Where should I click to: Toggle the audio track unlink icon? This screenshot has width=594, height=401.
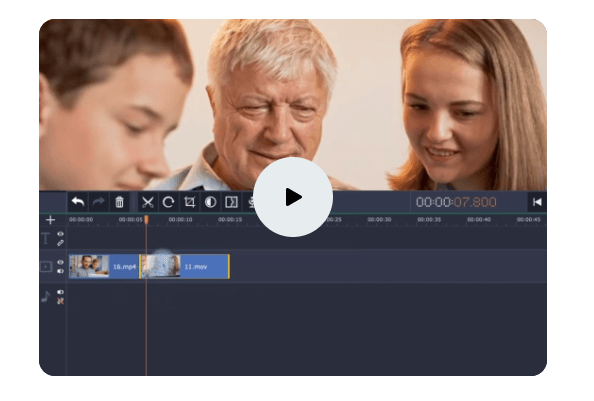click(60, 301)
